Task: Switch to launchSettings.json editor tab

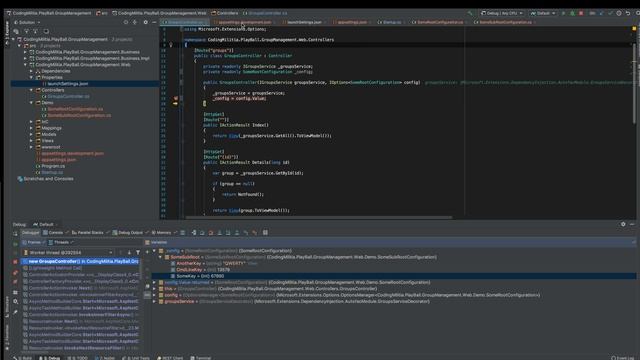Action: tap(304, 22)
